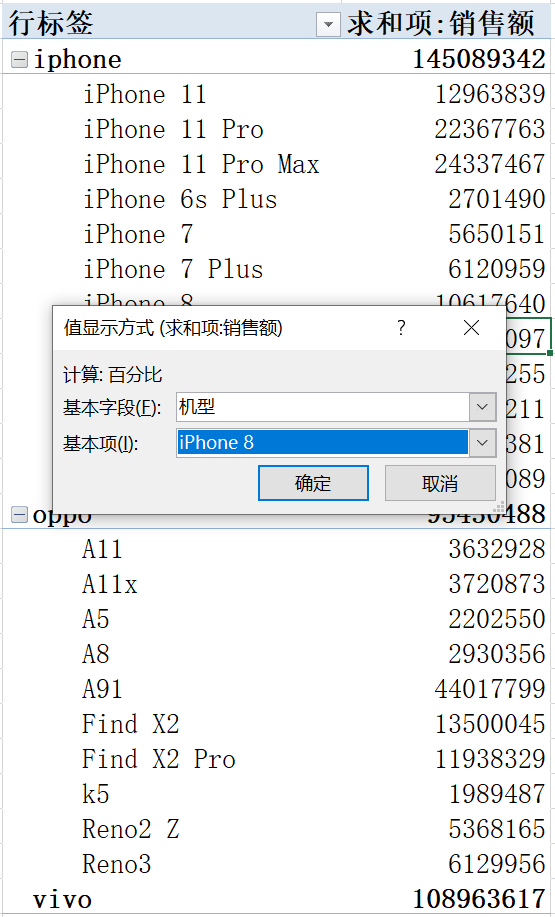Open the 行标签 filter dropdown
555x917 pixels.
(328, 25)
